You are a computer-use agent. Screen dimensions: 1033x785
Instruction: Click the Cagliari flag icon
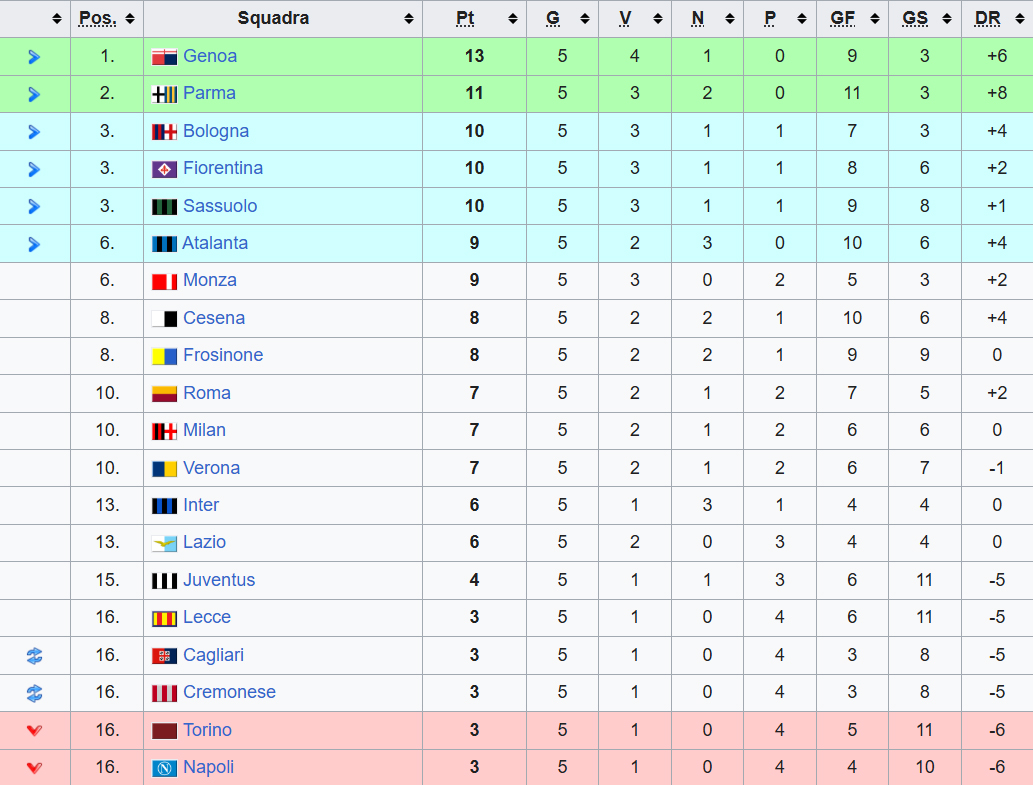coord(165,656)
